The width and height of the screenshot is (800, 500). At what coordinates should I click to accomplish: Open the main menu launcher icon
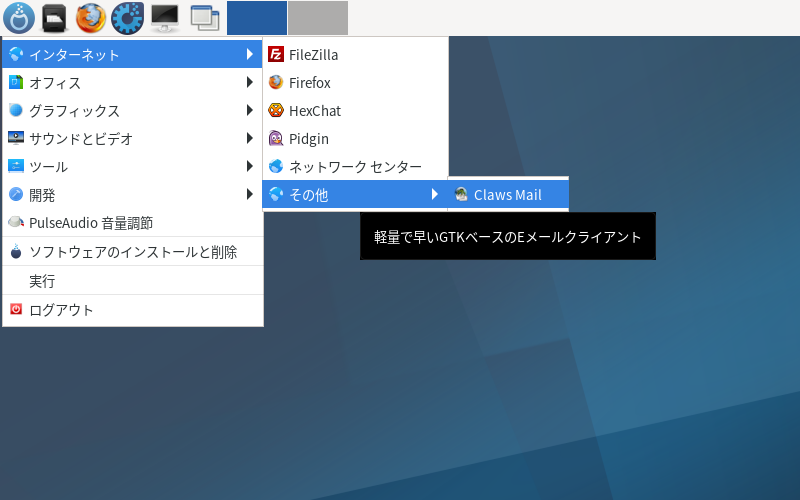(x=19, y=18)
